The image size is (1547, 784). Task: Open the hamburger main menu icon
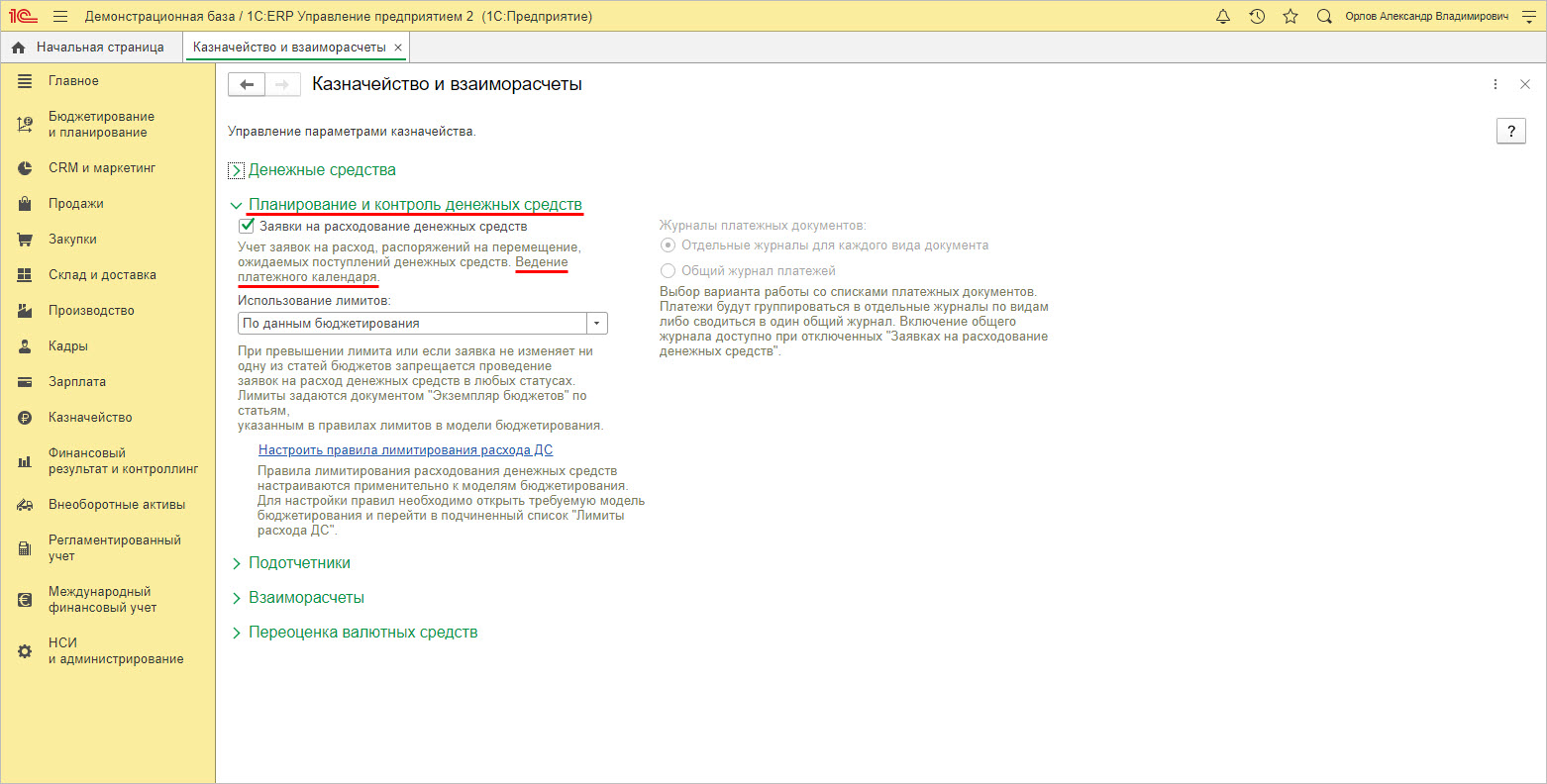pyautogui.click(x=60, y=17)
